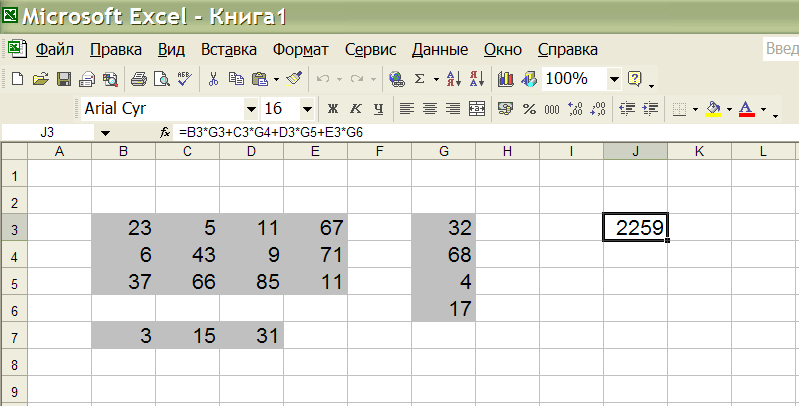This screenshot has height=406, width=799.
Task: Apply thousands separator 000 format
Action: (x=552, y=109)
